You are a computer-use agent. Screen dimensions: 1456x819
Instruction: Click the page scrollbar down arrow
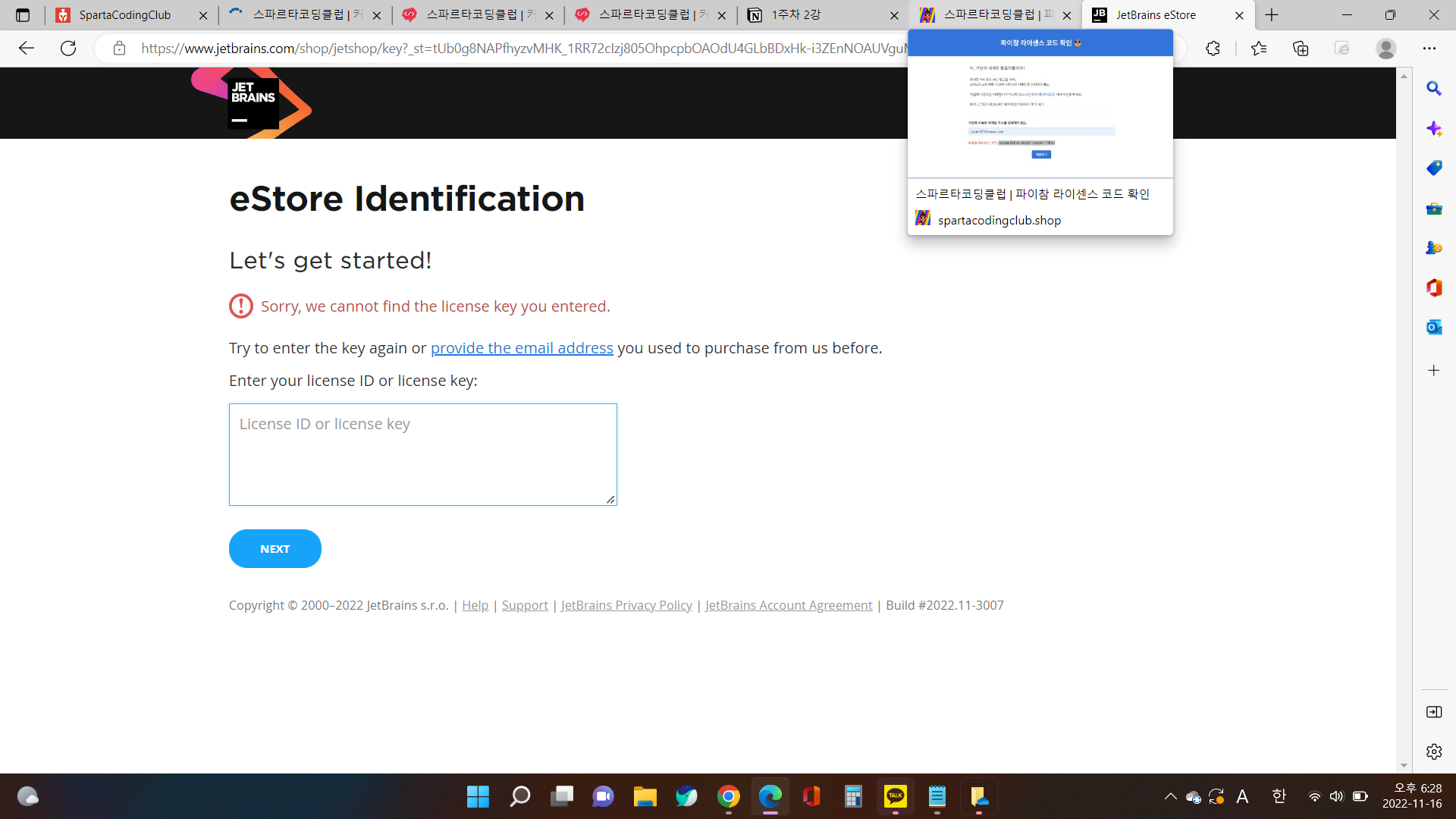point(1404,766)
